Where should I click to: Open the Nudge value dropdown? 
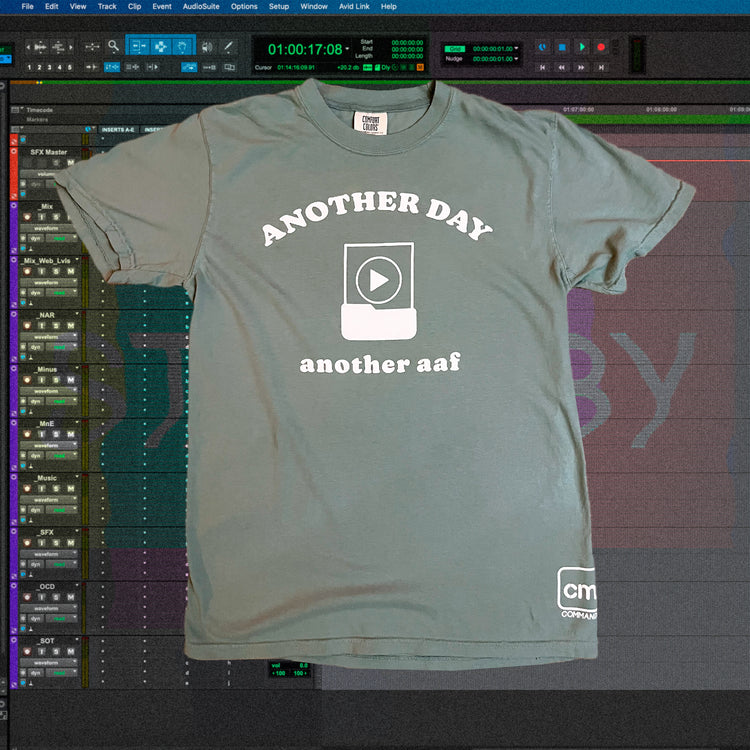[516, 59]
